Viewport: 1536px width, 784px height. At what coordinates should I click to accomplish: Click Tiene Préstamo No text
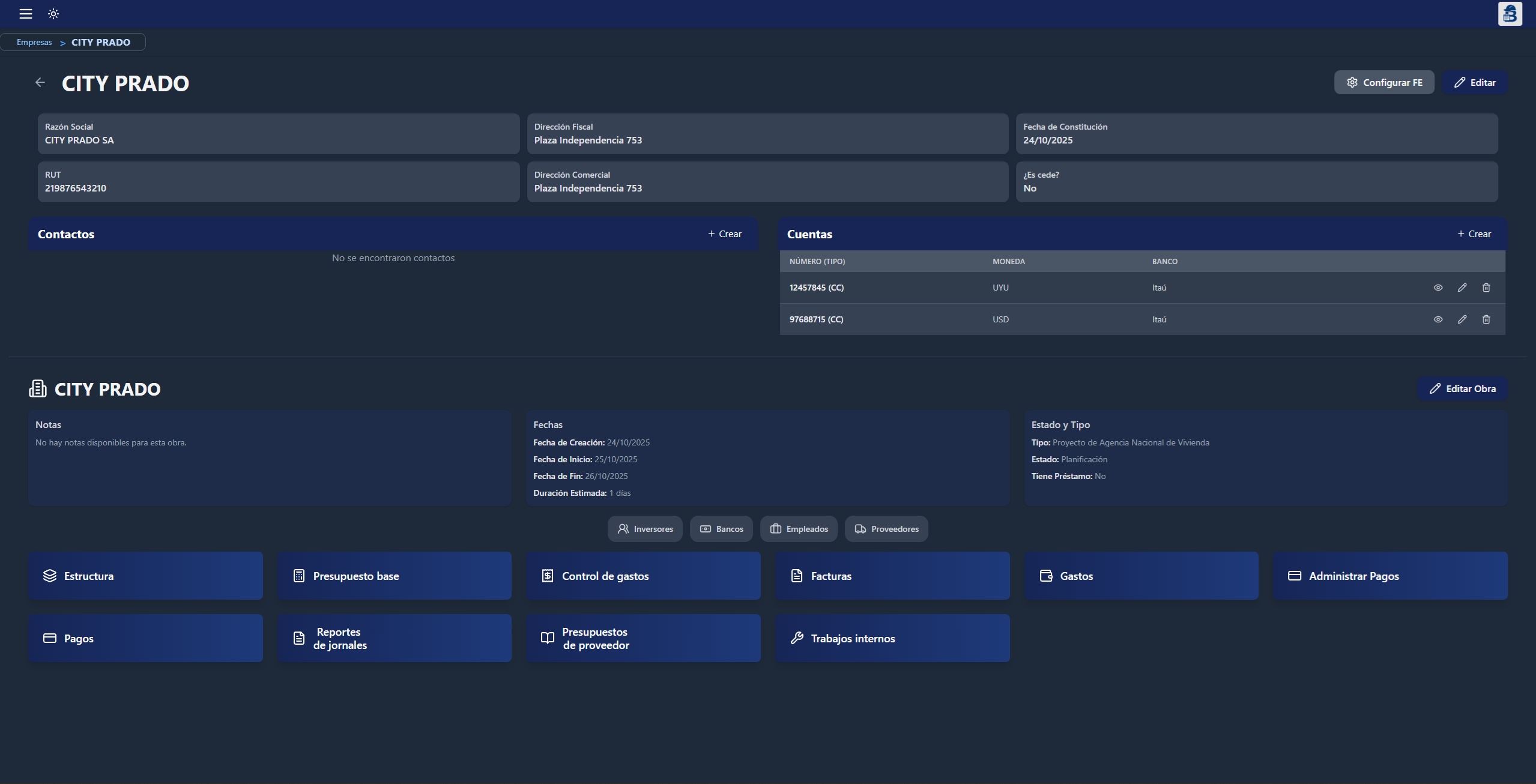click(1068, 476)
